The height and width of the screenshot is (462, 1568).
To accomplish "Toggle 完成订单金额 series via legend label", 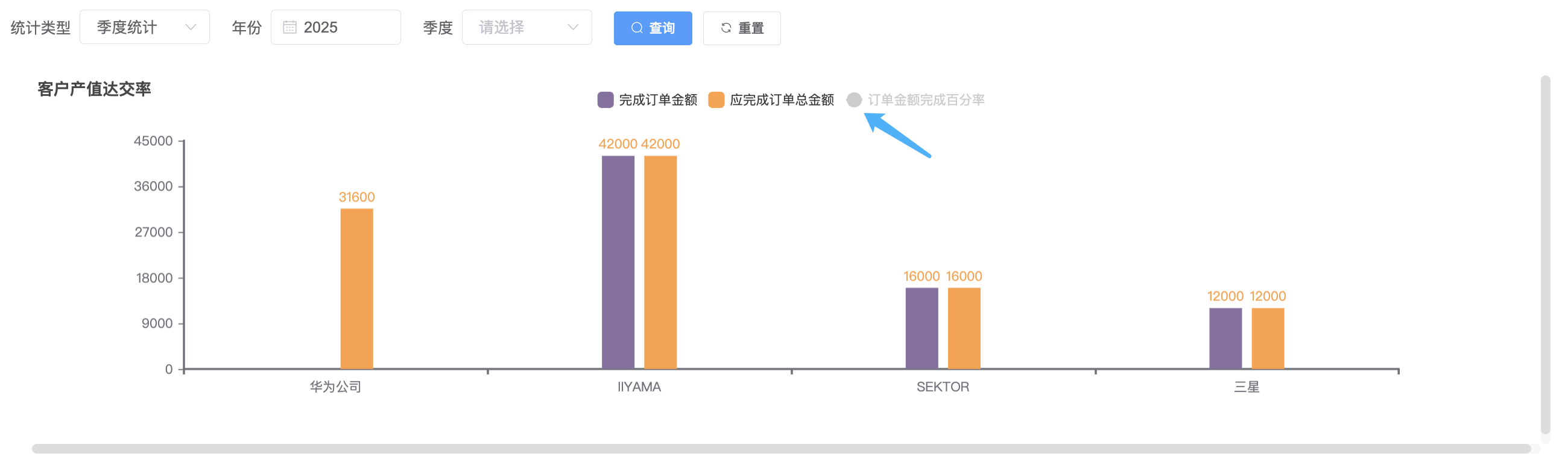I will coord(657,100).
